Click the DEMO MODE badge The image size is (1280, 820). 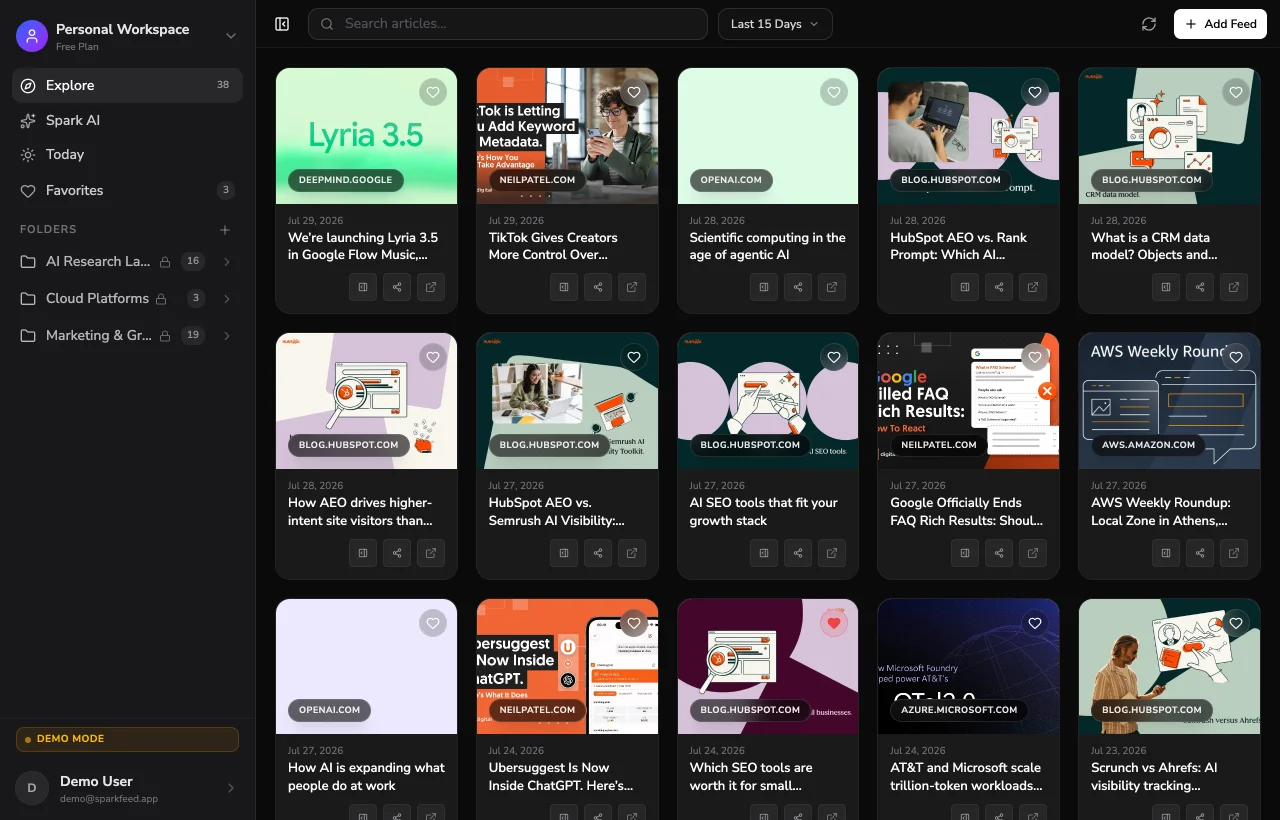point(127,739)
